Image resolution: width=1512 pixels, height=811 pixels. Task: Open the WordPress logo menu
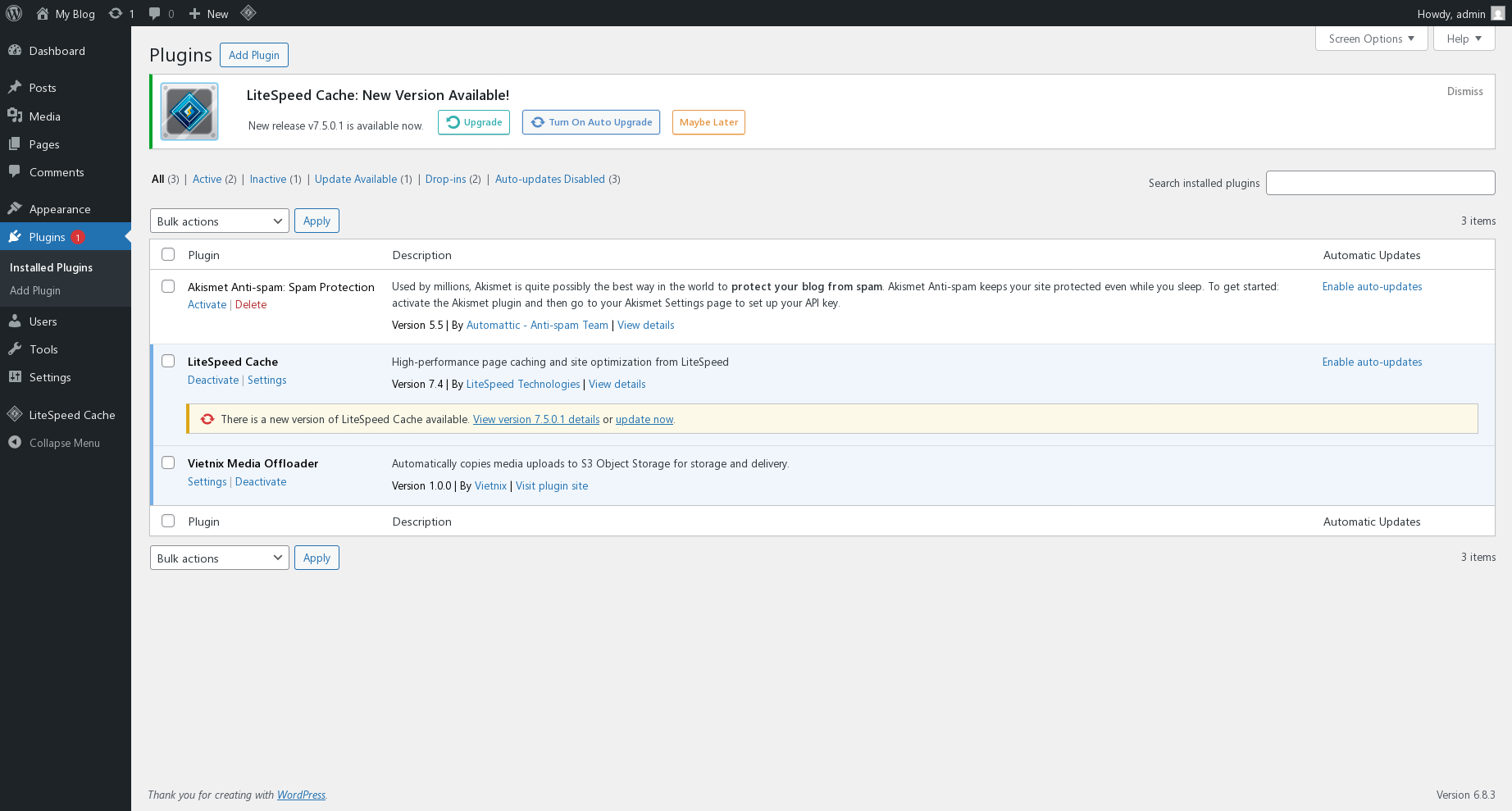(x=14, y=13)
